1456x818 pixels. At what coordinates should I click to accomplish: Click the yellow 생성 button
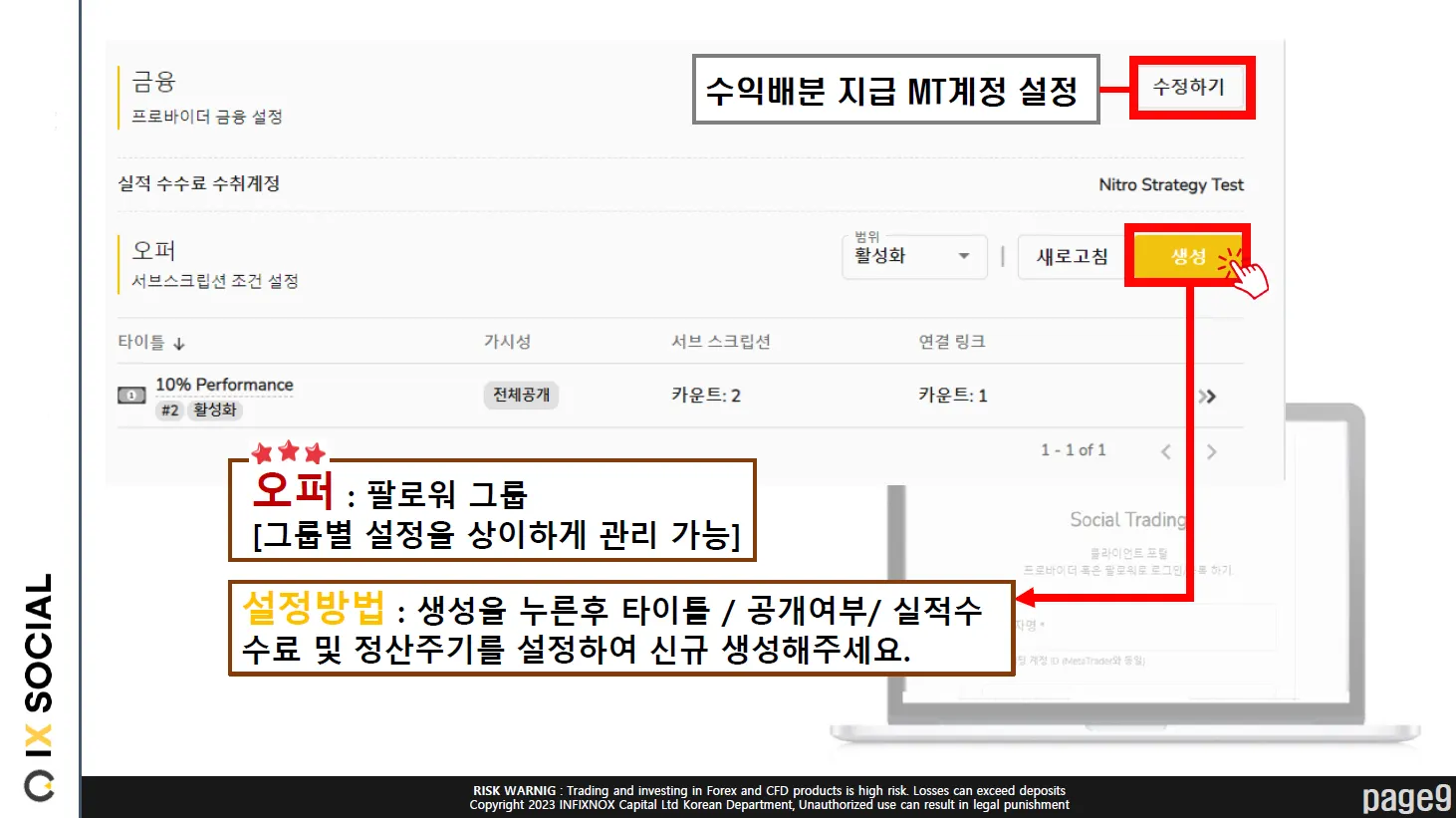coord(1187,256)
